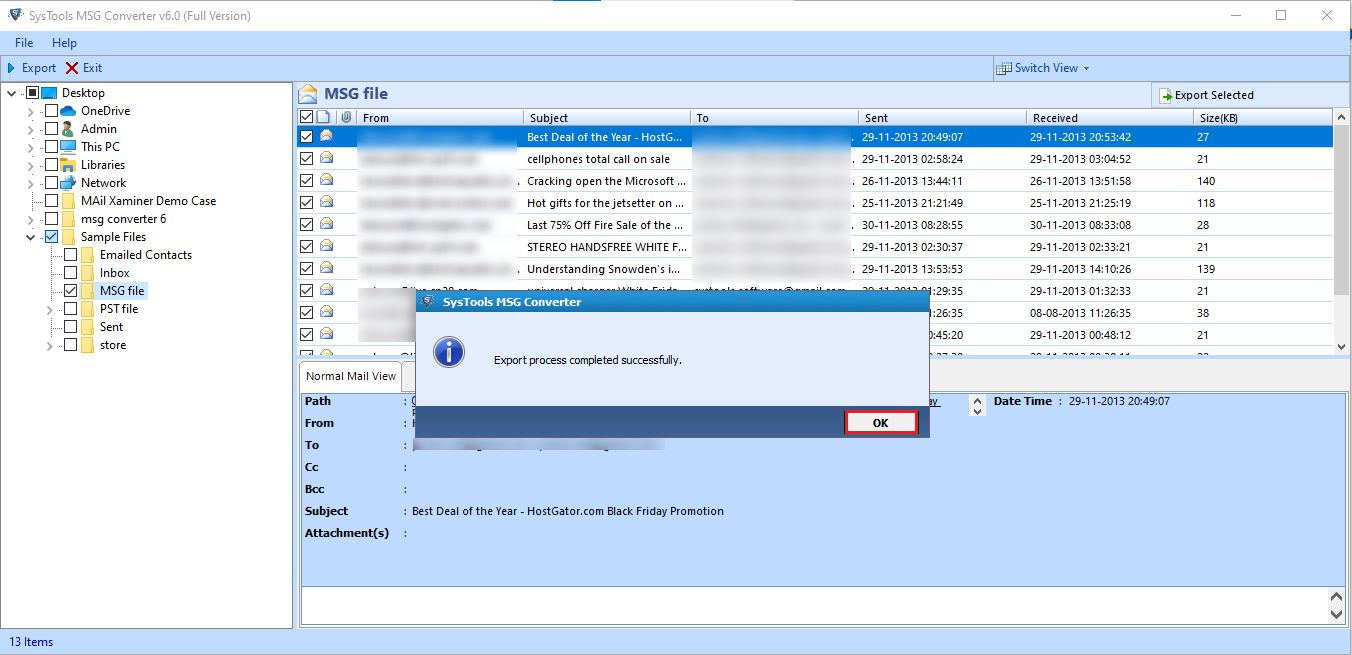This screenshot has height=655, width=1352.
Task: Uncheck the cellphones total call email checkbox
Action: pyautogui.click(x=307, y=159)
